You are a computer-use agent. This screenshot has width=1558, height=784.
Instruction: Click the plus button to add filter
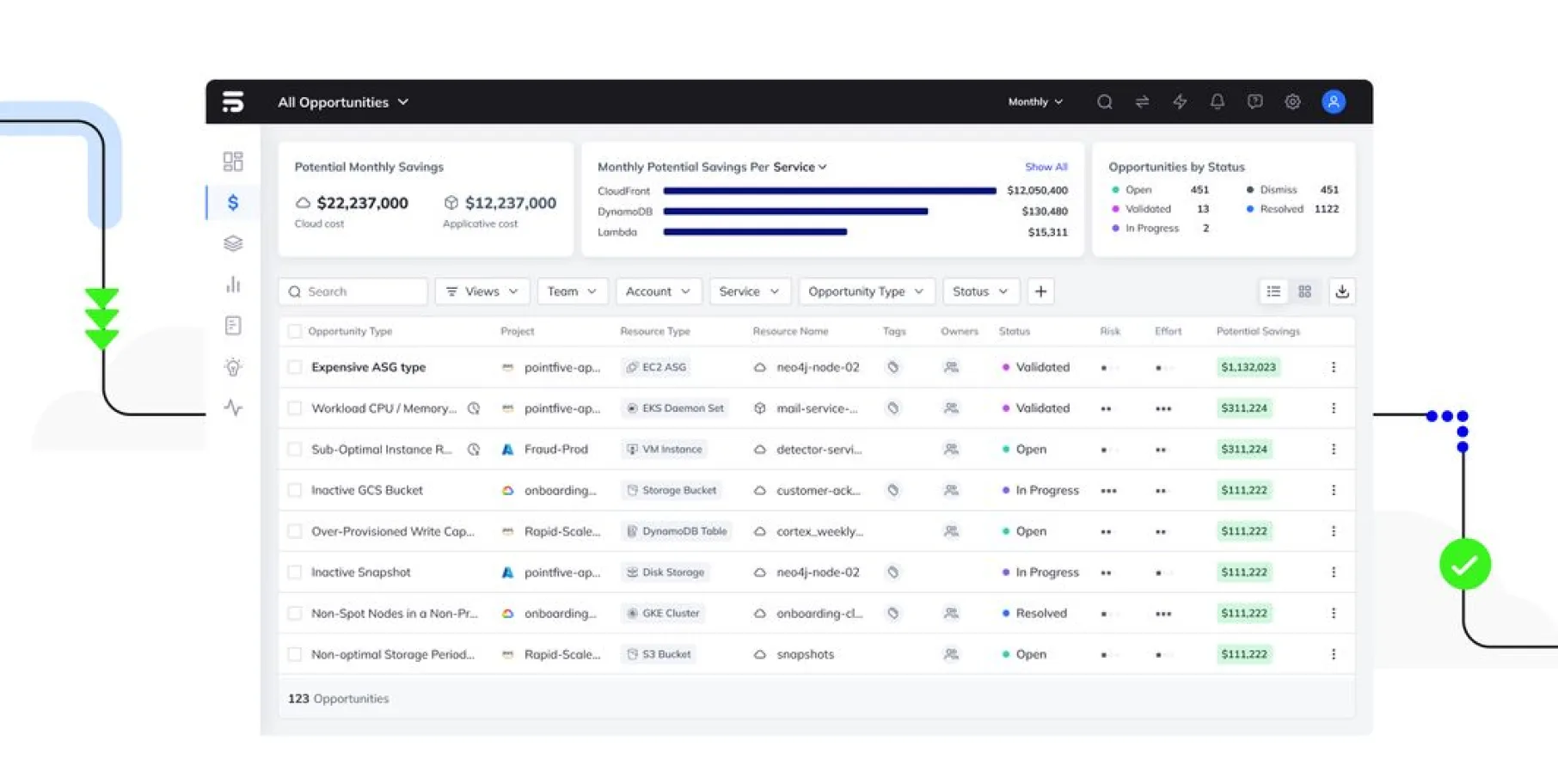(1040, 291)
